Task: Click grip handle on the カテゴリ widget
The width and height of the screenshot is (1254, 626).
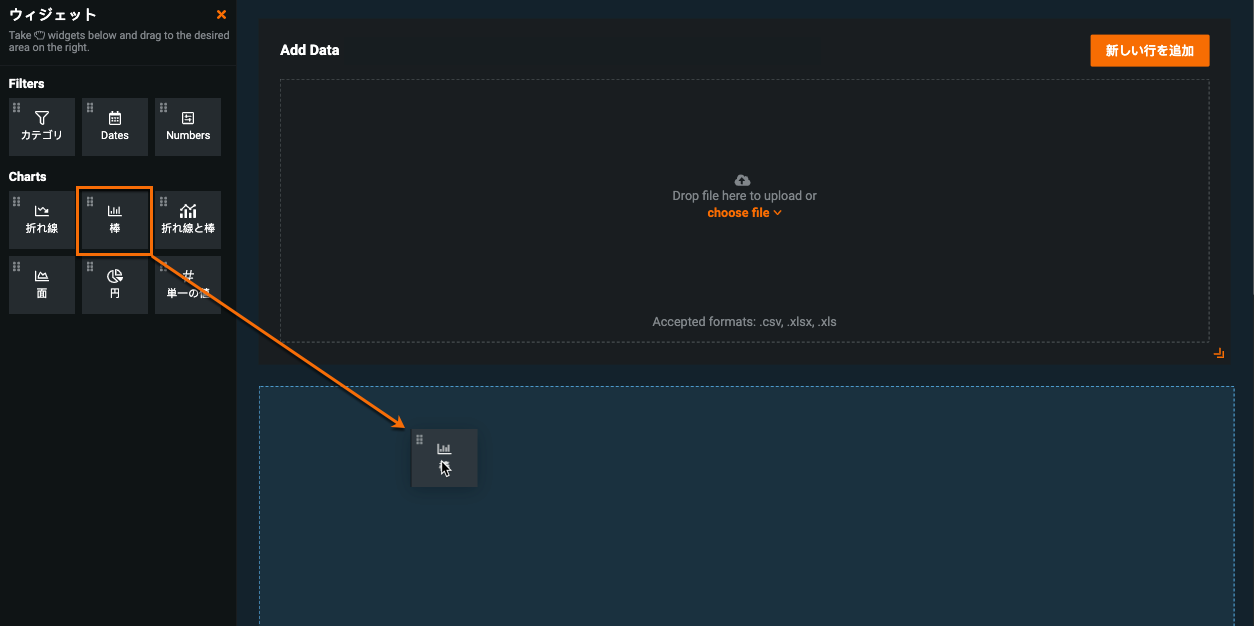Action: (x=17, y=107)
